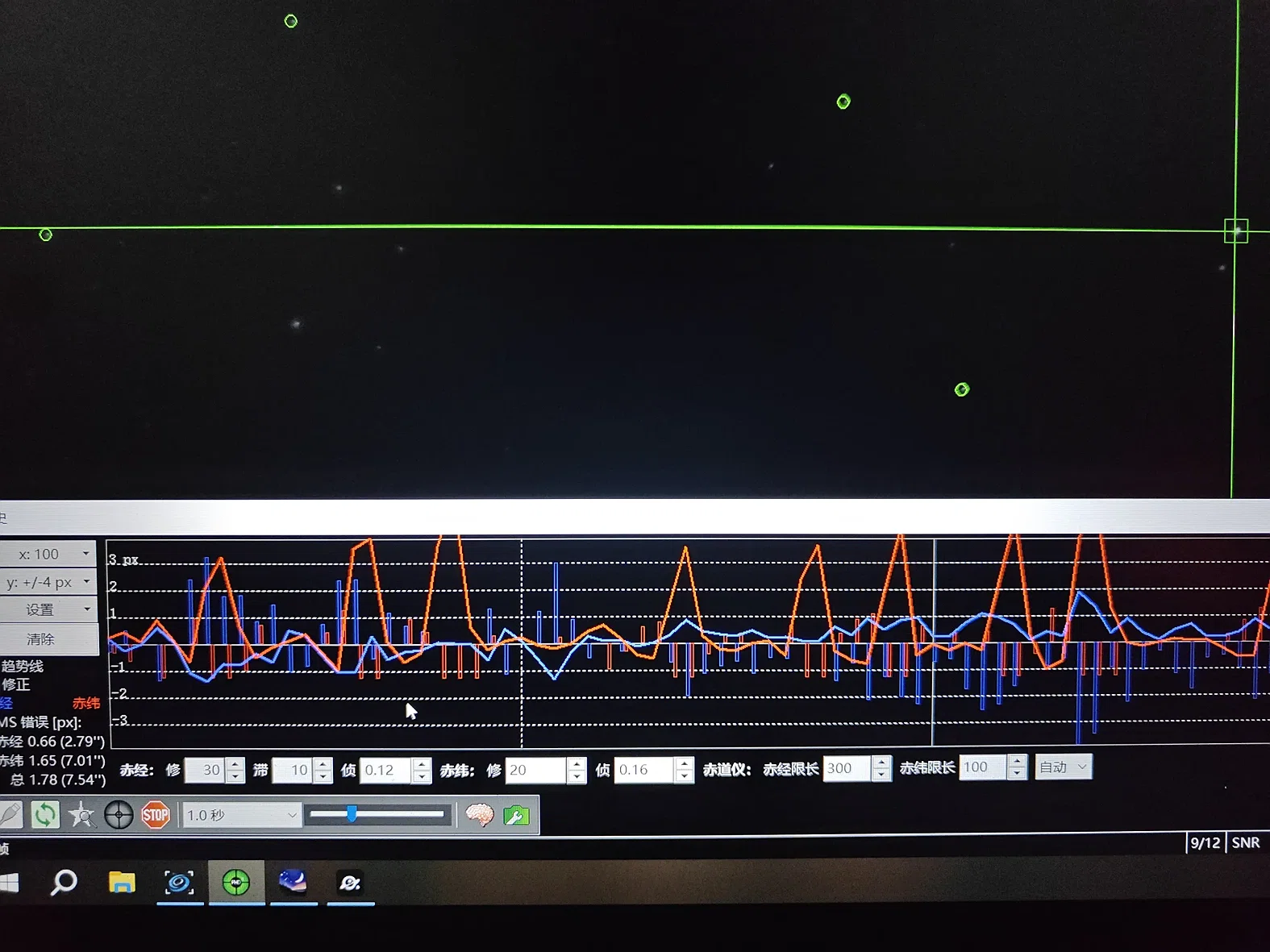
Task: Open advanced settings via the brain icon
Action: [x=480, y=815]
